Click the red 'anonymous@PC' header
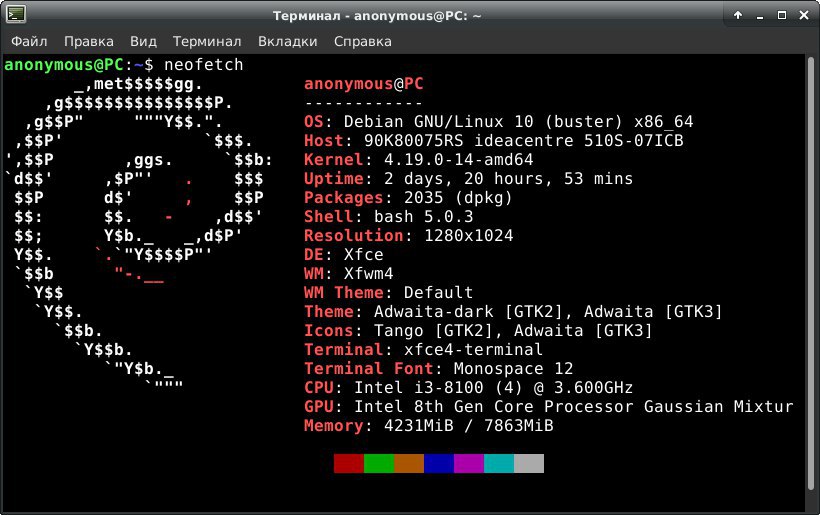Screen dimensions: 820x515 (364, 84)
